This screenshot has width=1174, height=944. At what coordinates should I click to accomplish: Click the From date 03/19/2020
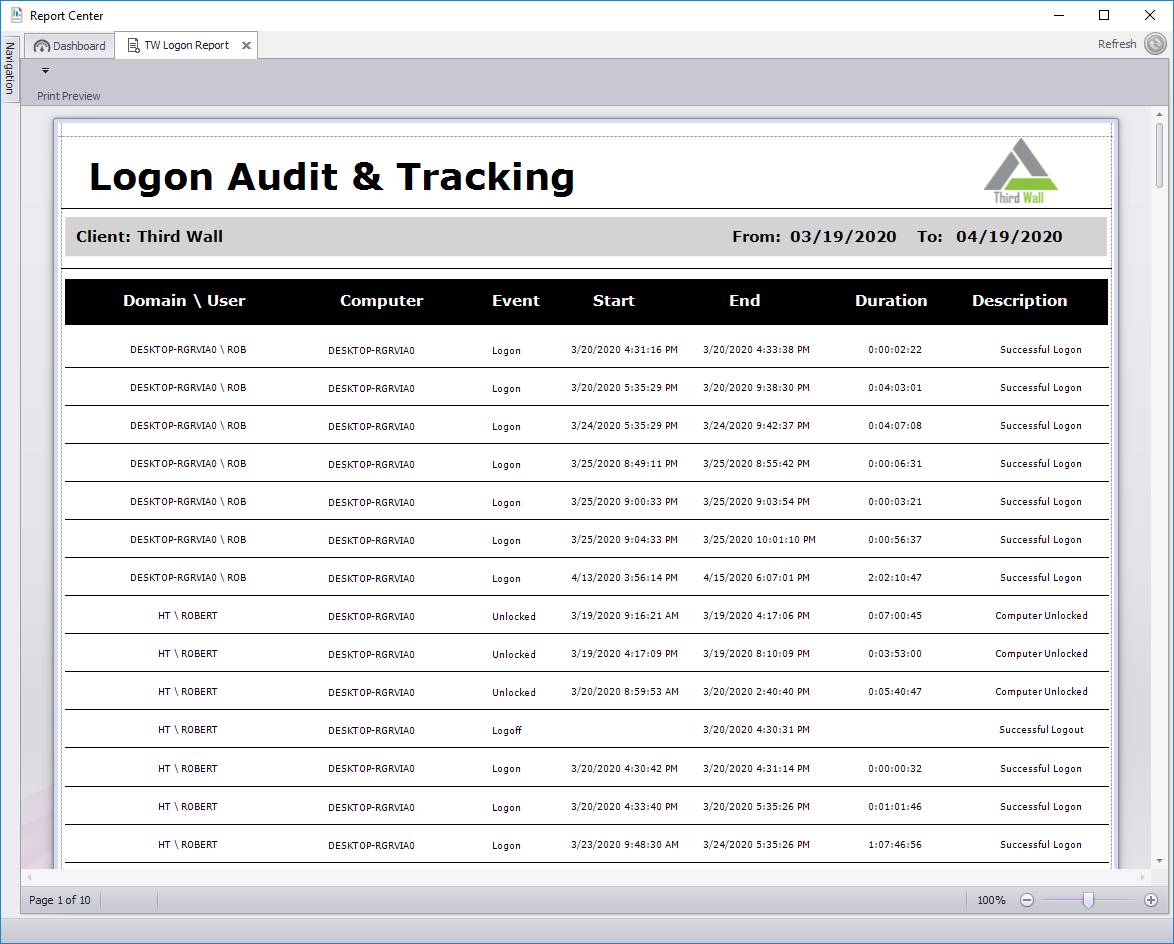tap(843, 237)
